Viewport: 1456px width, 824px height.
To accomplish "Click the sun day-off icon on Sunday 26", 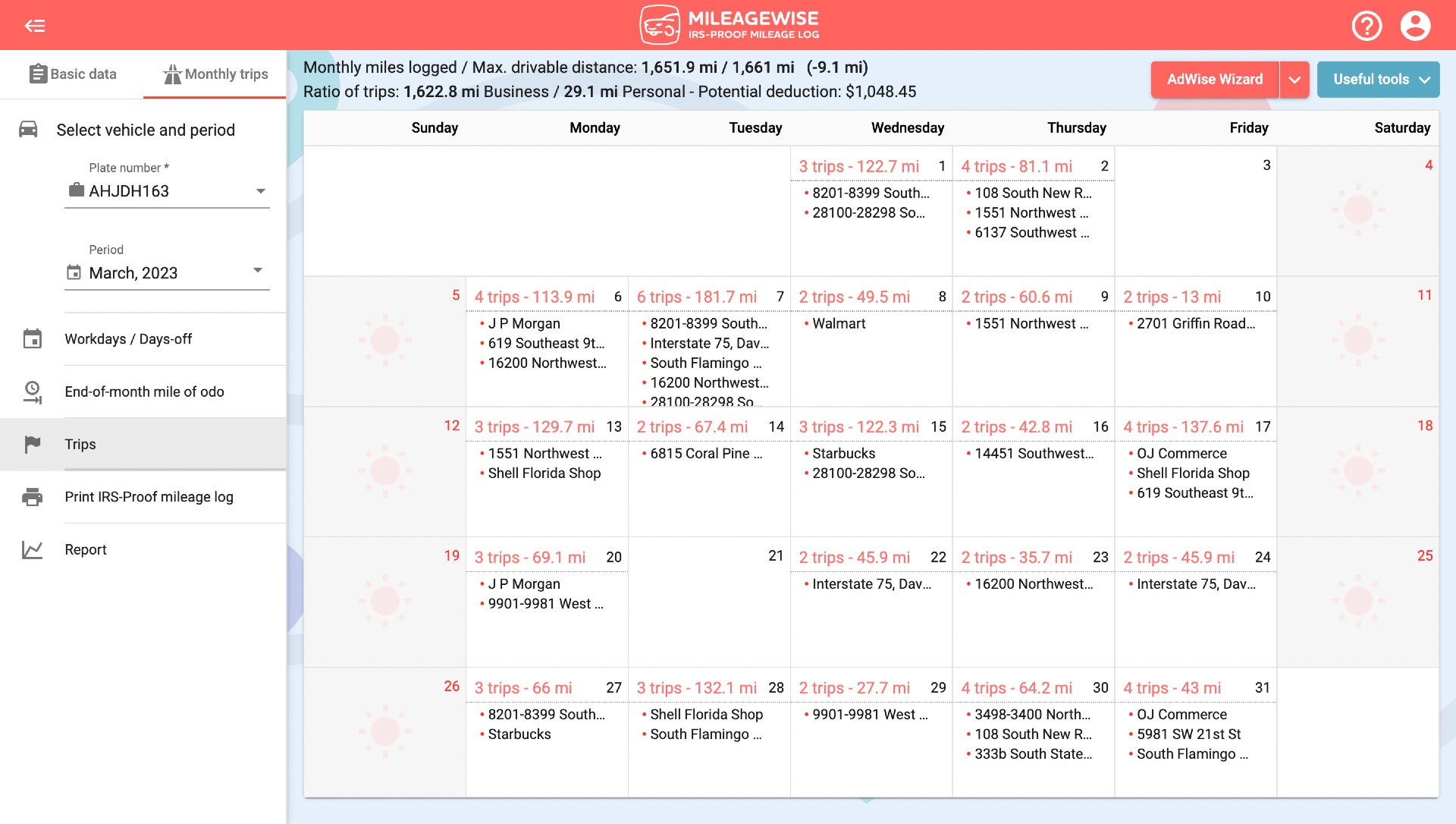I will coord(385,731).
